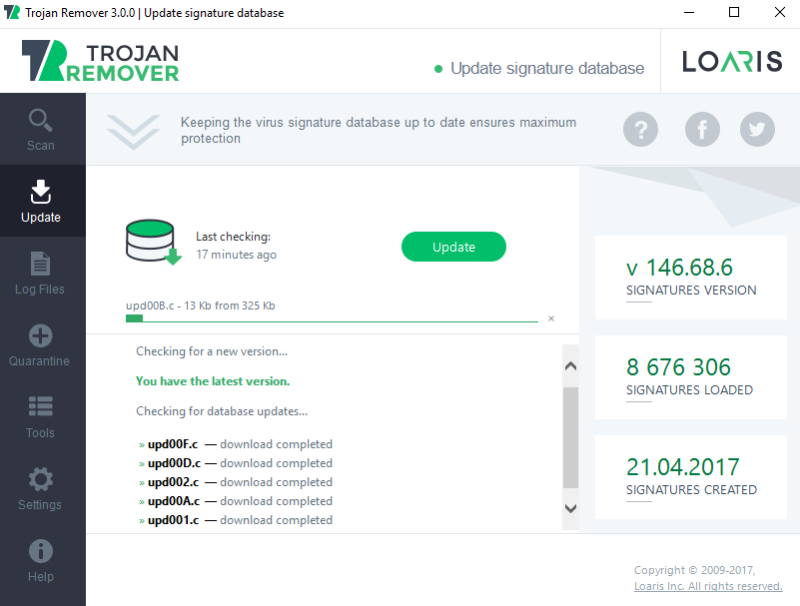Click the green Update button
Viewport: 800px width, 606px height.
tap(454, 247)
